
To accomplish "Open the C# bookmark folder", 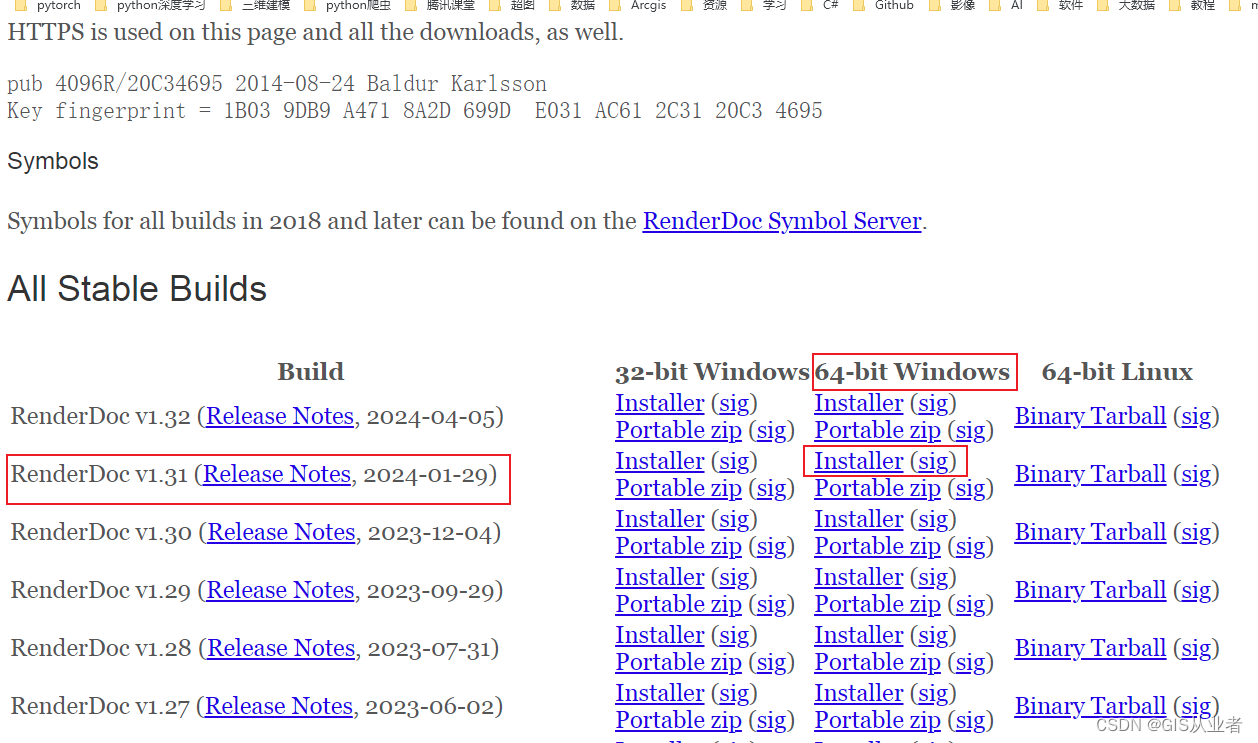I will pos(821,5).
